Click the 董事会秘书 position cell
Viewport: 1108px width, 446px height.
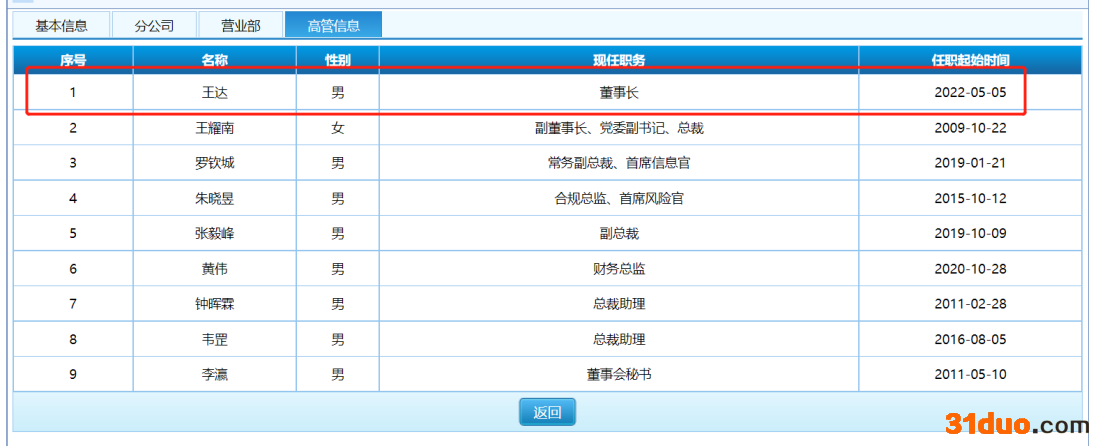click(619, 375)
